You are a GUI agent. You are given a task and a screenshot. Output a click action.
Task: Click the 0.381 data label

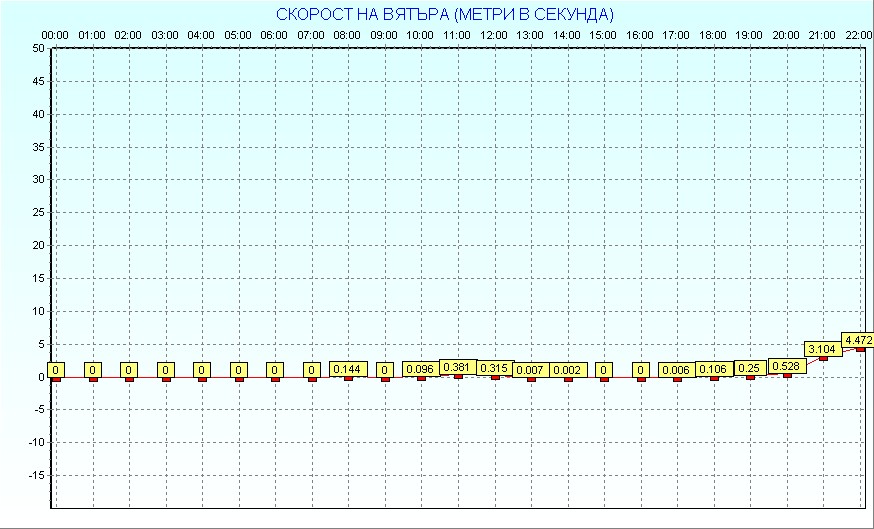457,367
